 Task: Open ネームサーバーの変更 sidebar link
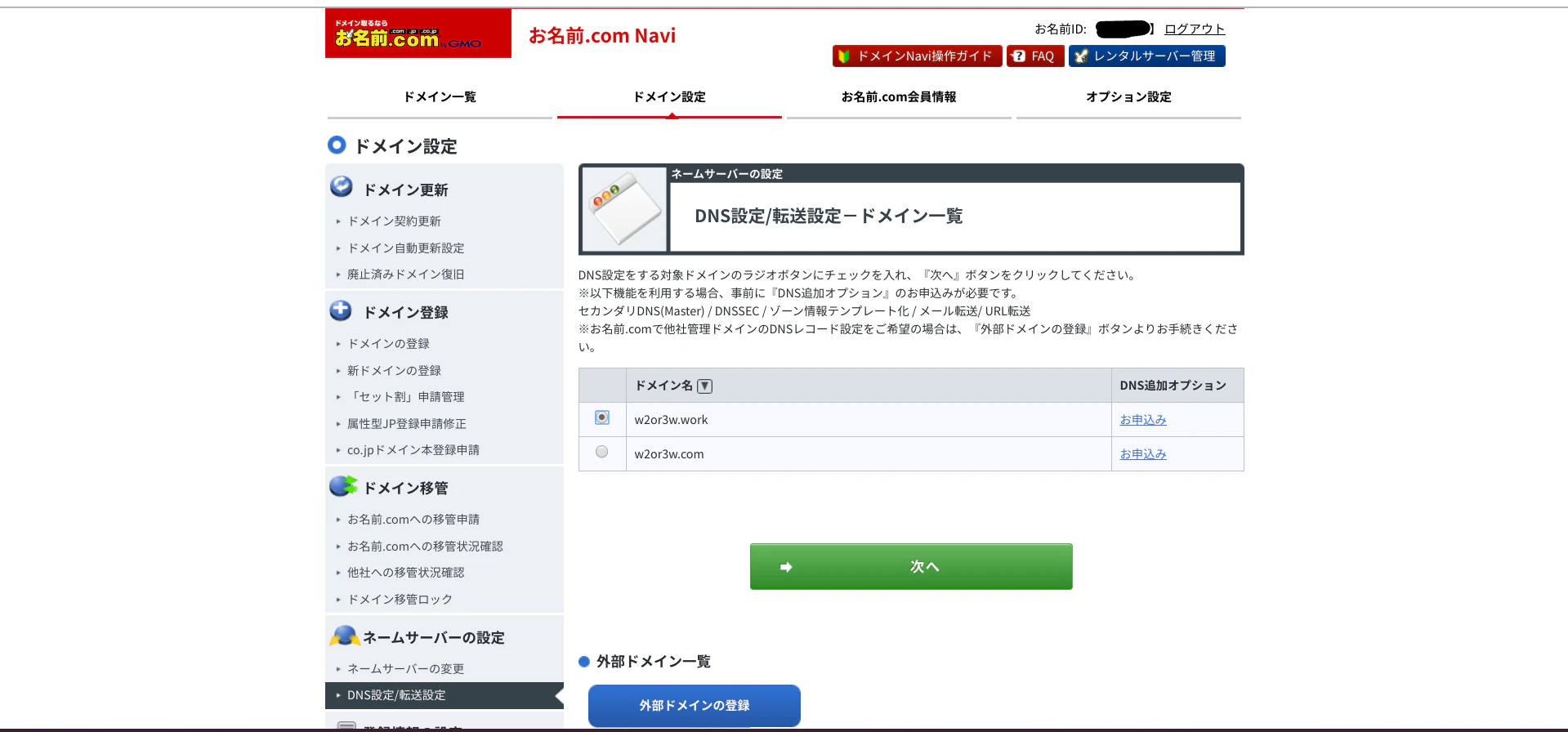point(405,669)
